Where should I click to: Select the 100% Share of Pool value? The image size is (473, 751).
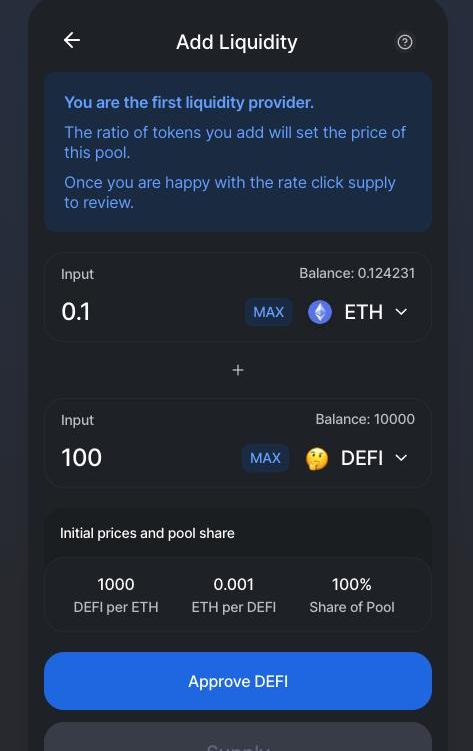click(352, 584)
